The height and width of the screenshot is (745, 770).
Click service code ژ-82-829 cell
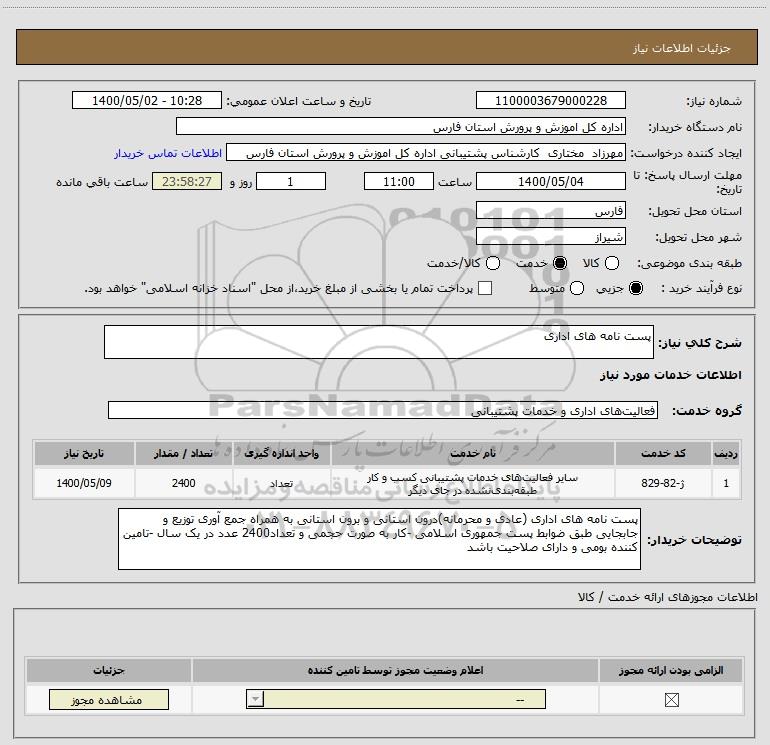tap(663, 483)
